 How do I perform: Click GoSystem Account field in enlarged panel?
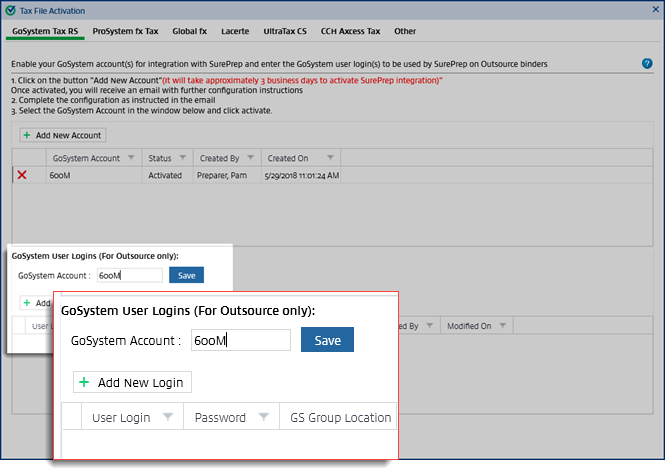[x=241, y=340]
